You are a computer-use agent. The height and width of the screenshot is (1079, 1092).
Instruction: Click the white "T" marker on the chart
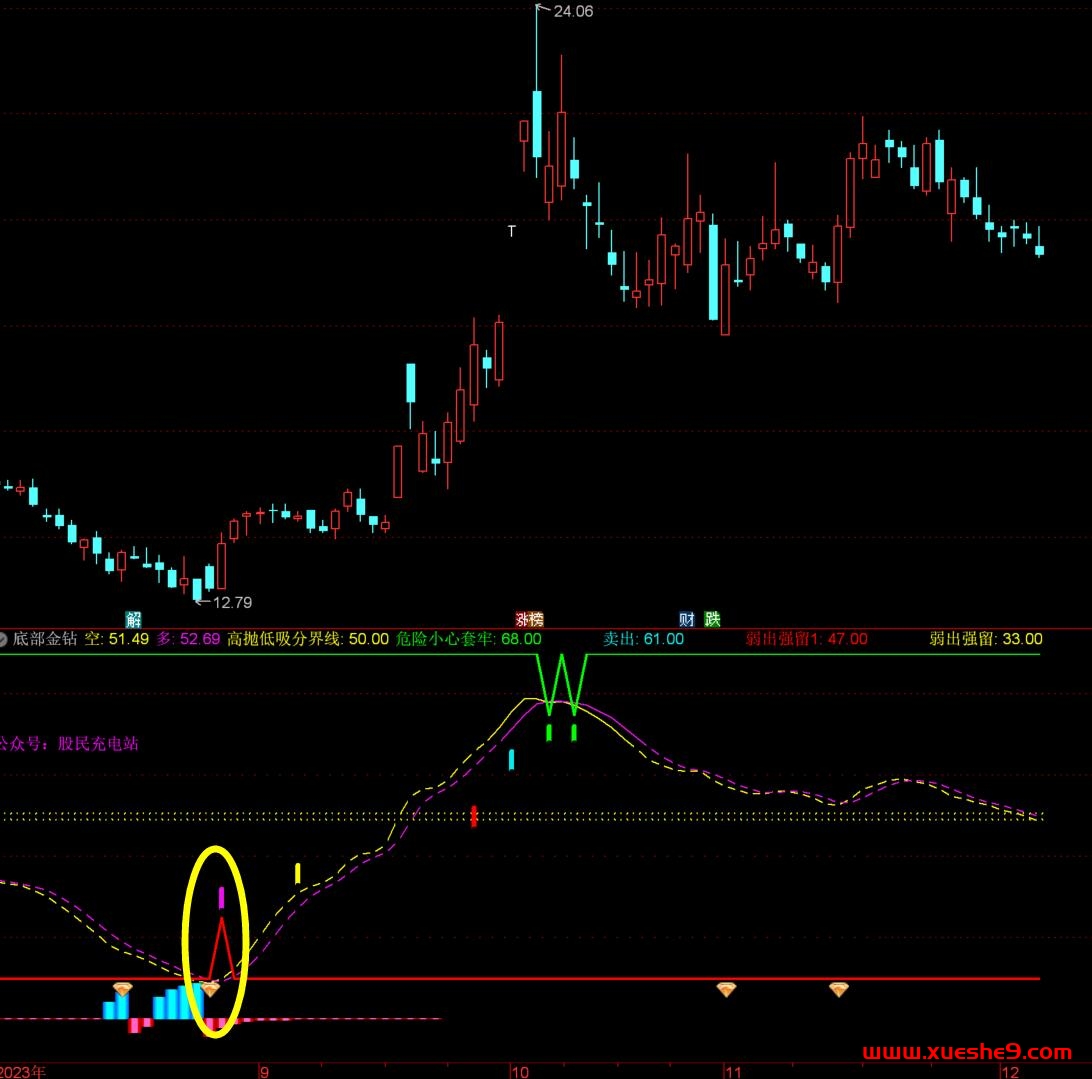pos(512,231)
